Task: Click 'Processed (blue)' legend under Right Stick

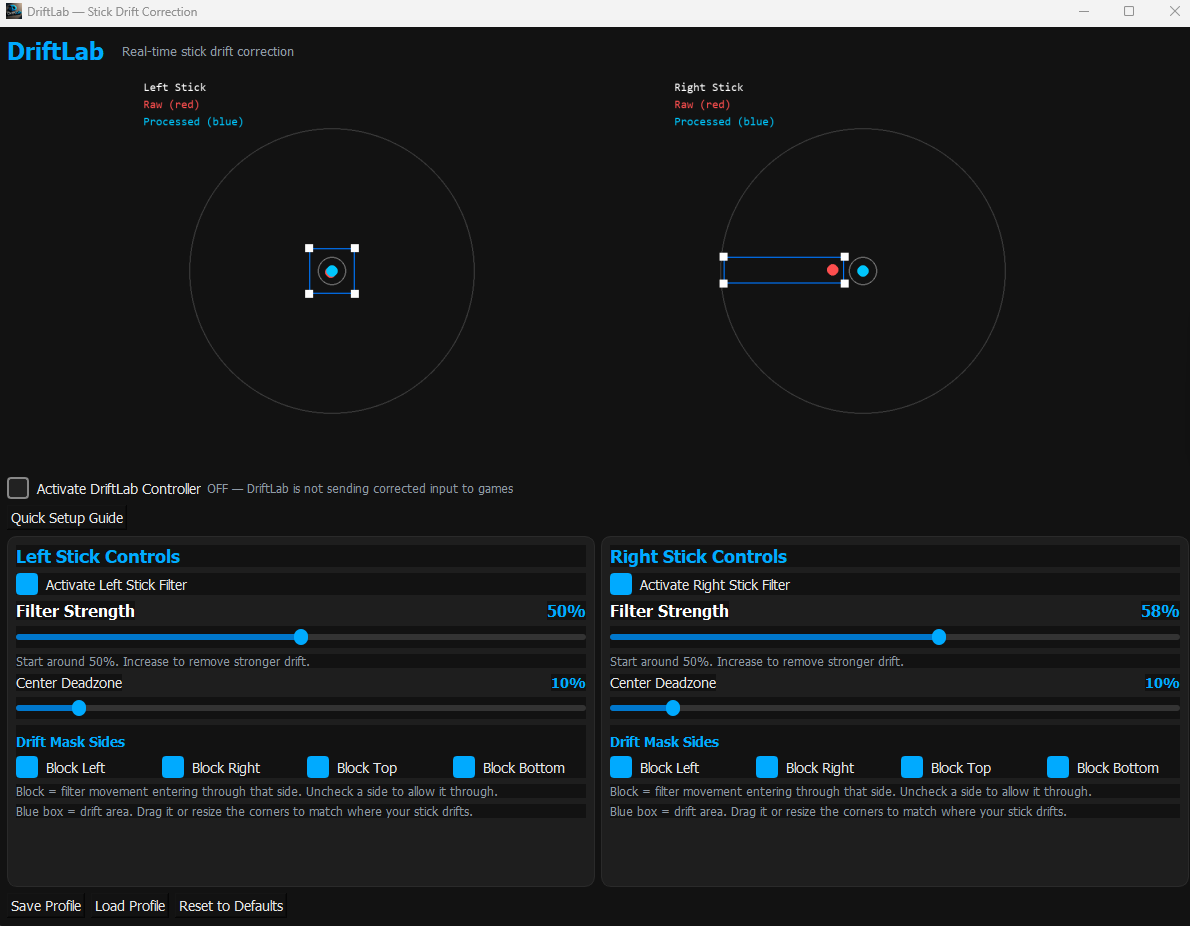Action: 724,121
